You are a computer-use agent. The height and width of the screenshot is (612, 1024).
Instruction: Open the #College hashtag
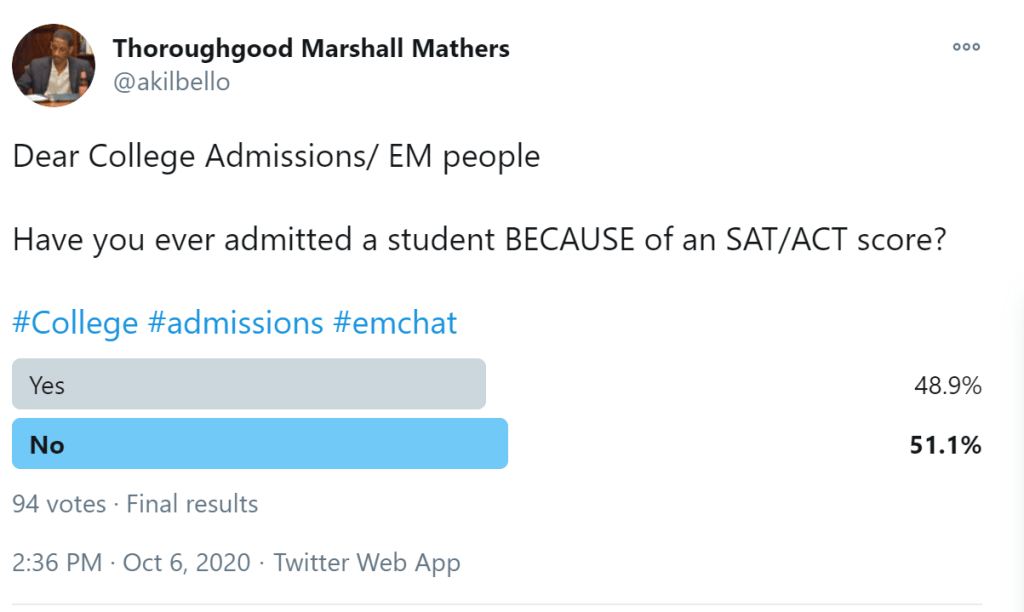point(75,323)
